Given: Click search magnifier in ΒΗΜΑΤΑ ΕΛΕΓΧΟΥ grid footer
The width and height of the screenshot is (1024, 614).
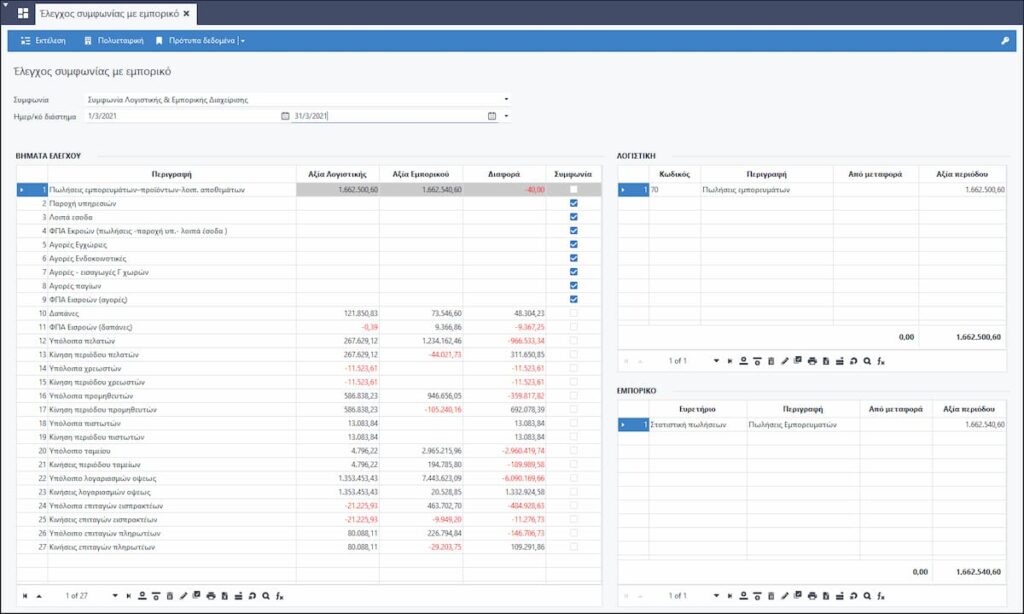Looking at the screenshot, I should tap(265, 596).
